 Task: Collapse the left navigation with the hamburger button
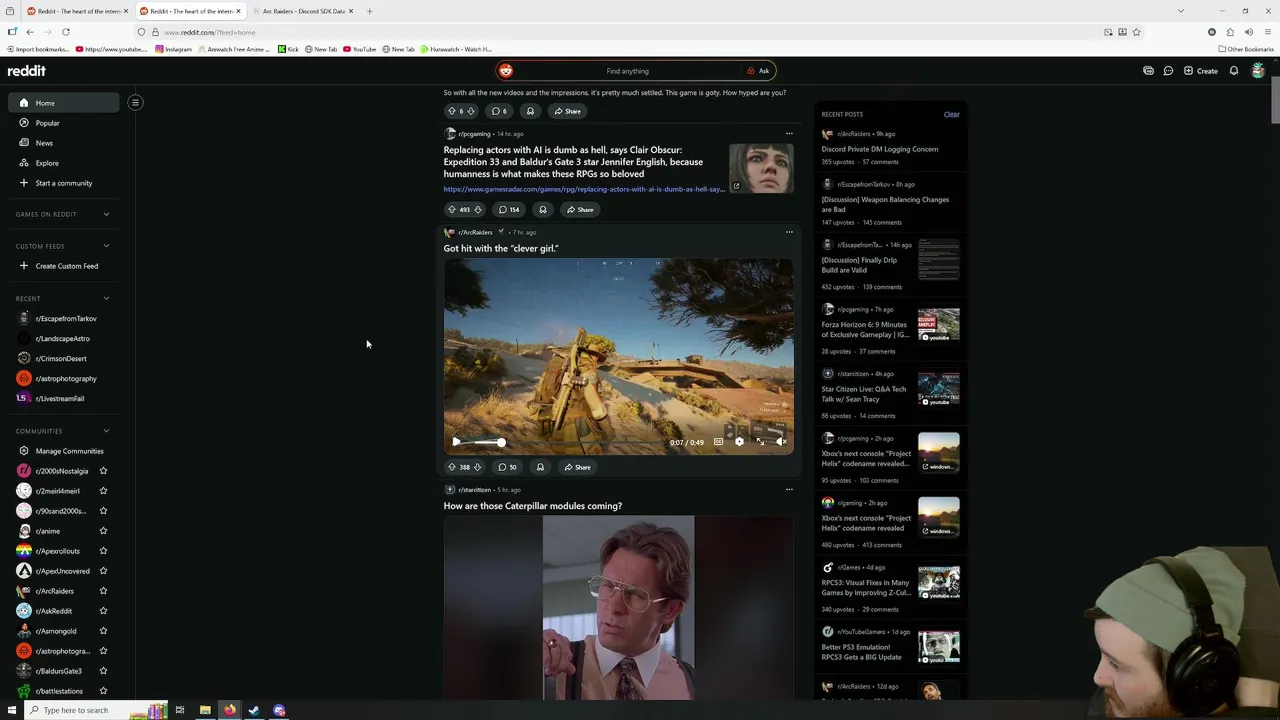[x=135, y=102]
